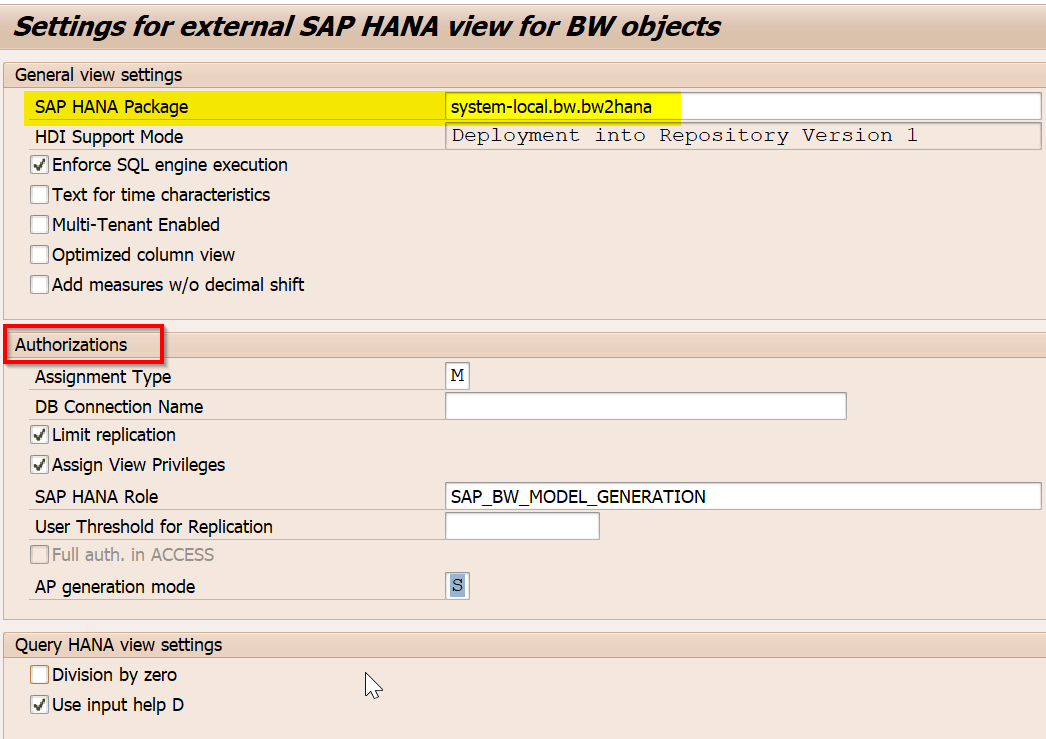The width and height of the screenshot is (1046, 739).
Task: Enable Optimized column view checkbox
Action: [x=39, y=255]
